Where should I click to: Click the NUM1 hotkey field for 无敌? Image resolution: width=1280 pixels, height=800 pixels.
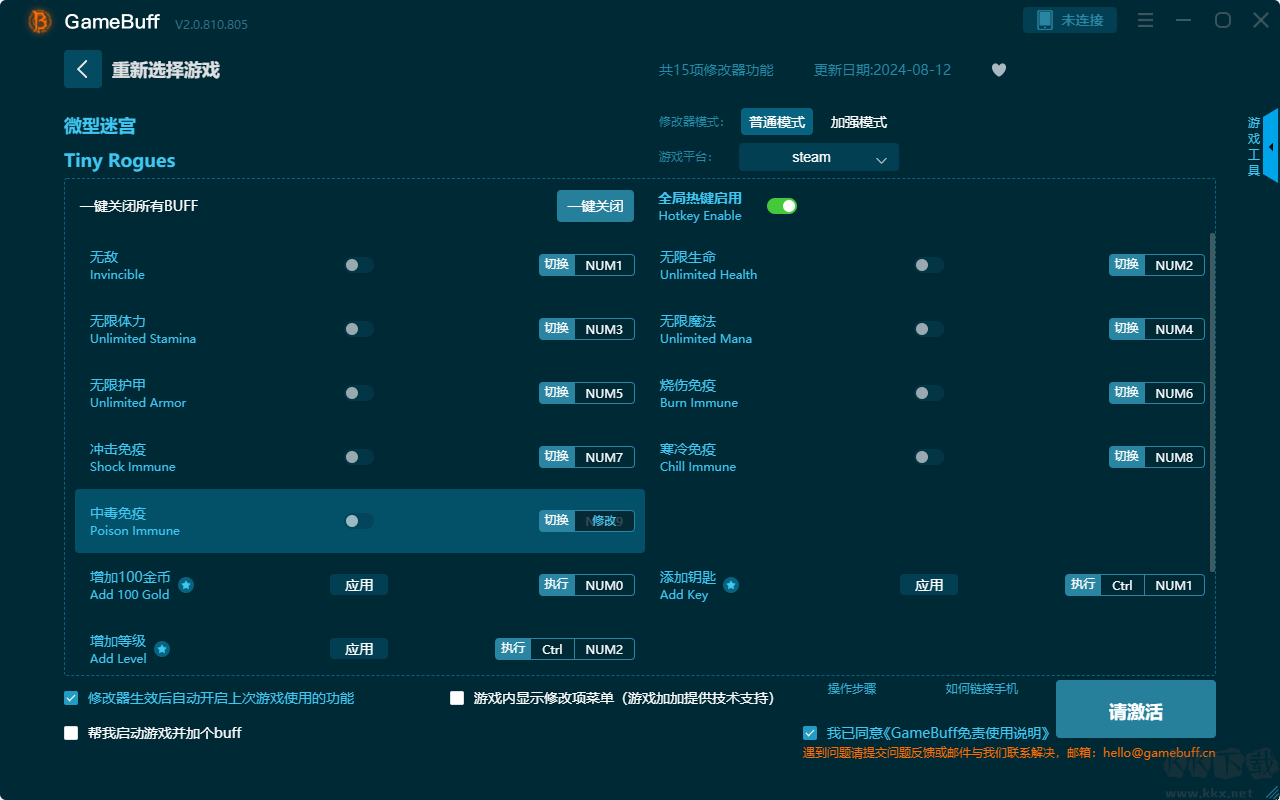(604, 265)
